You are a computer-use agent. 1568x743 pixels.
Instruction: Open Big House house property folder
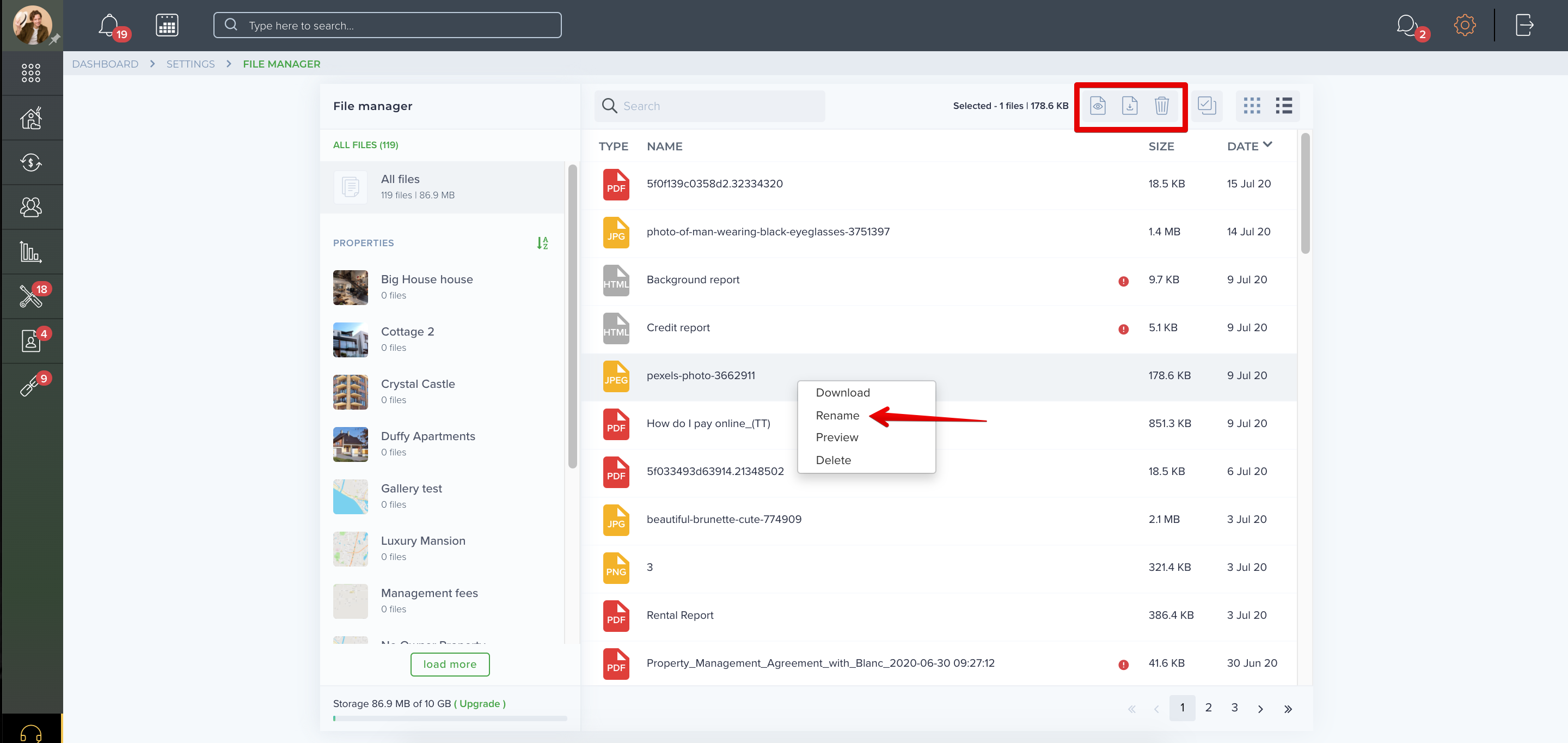click(x=443, y=288)
